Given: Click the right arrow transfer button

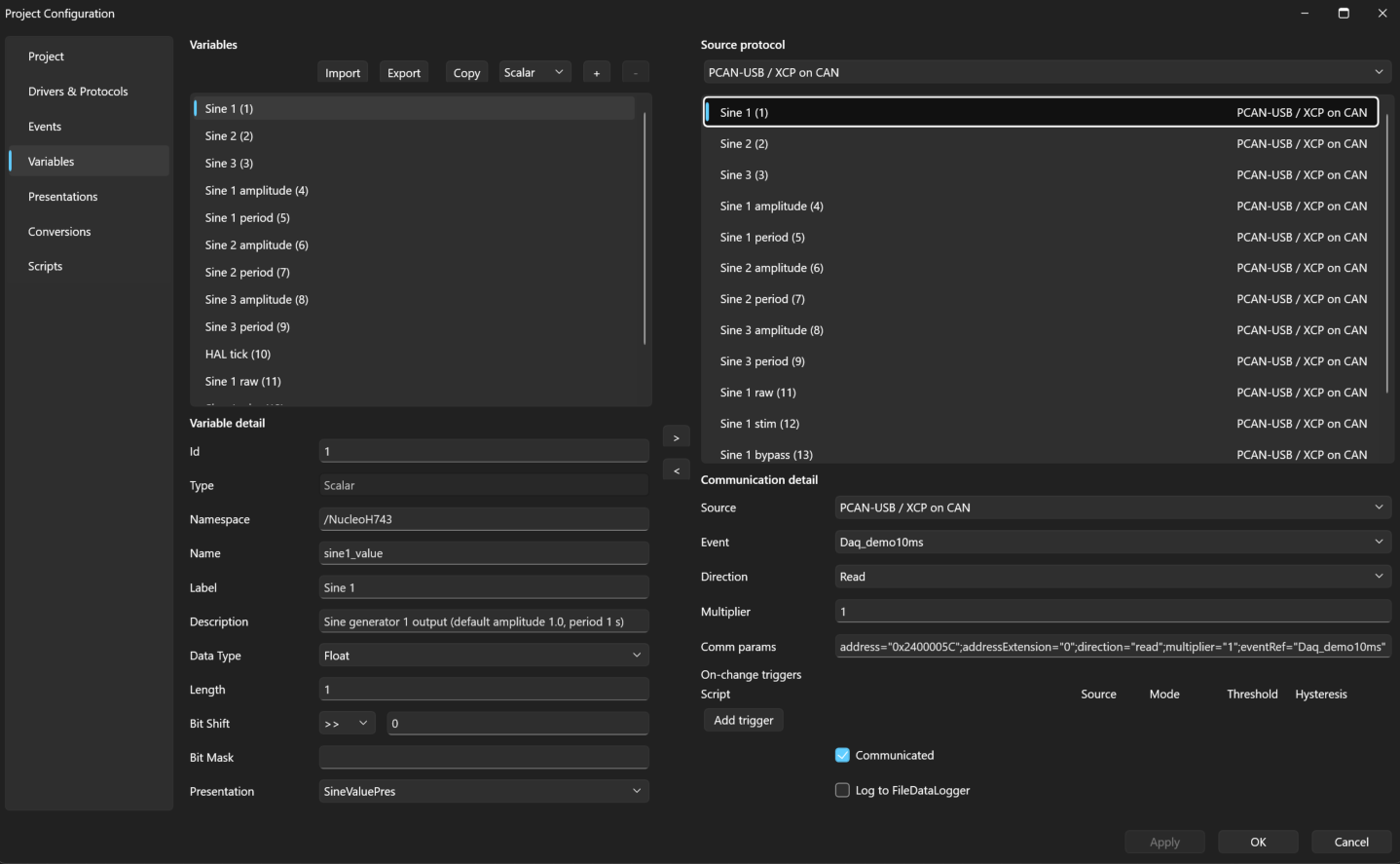Looking at the screenshot, I should (x=676, y=437).
